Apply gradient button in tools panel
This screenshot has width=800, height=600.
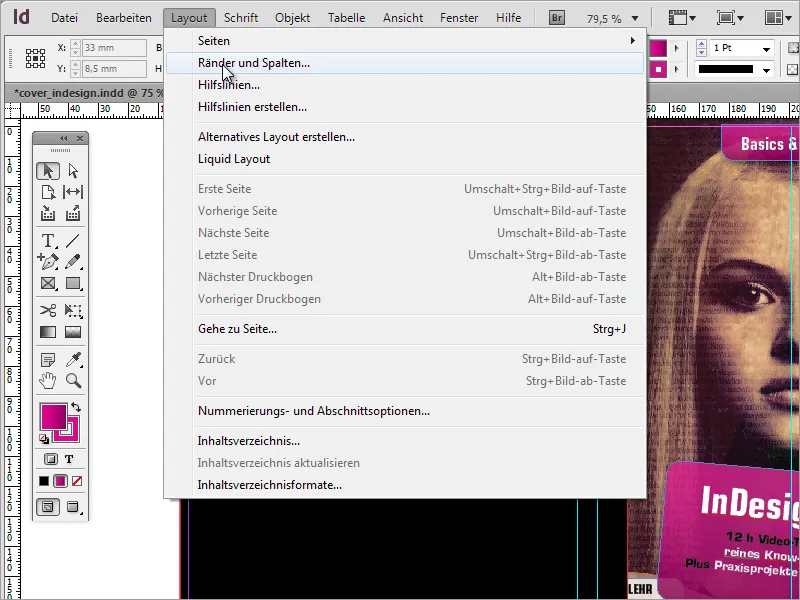[x=61, y=481]
